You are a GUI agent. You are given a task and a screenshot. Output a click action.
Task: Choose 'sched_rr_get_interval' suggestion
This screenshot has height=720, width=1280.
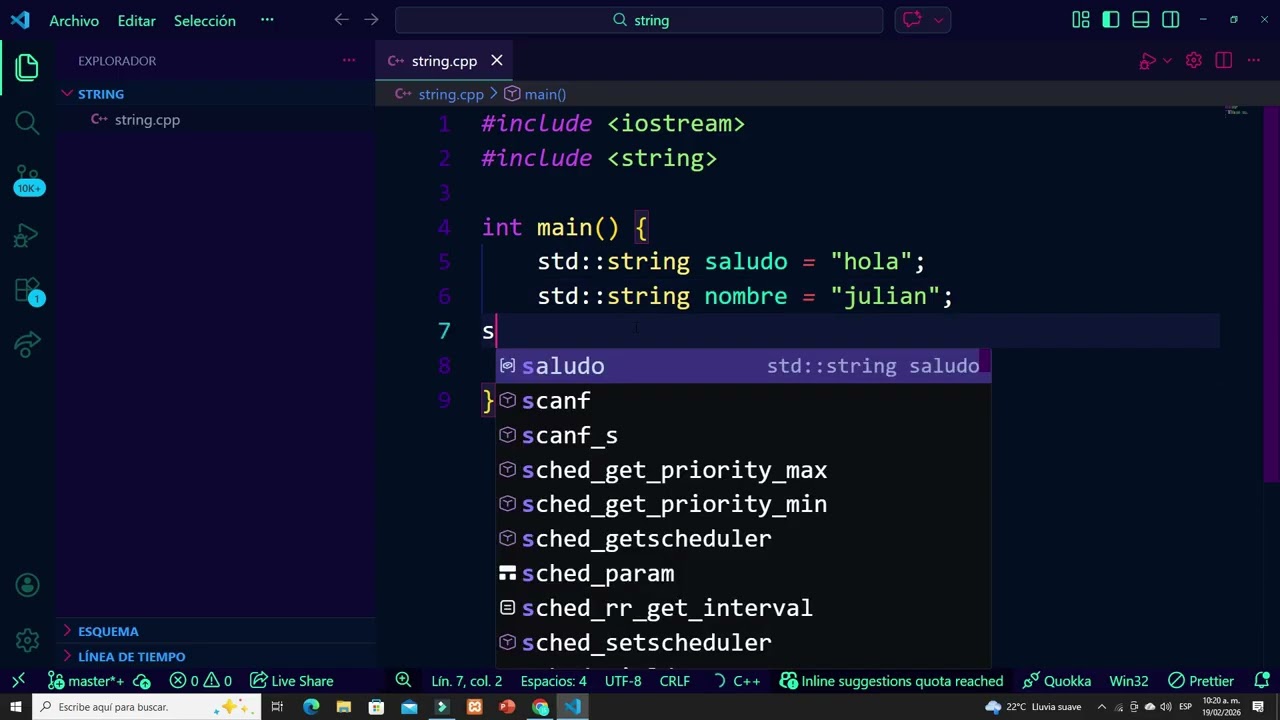(744, 608)
